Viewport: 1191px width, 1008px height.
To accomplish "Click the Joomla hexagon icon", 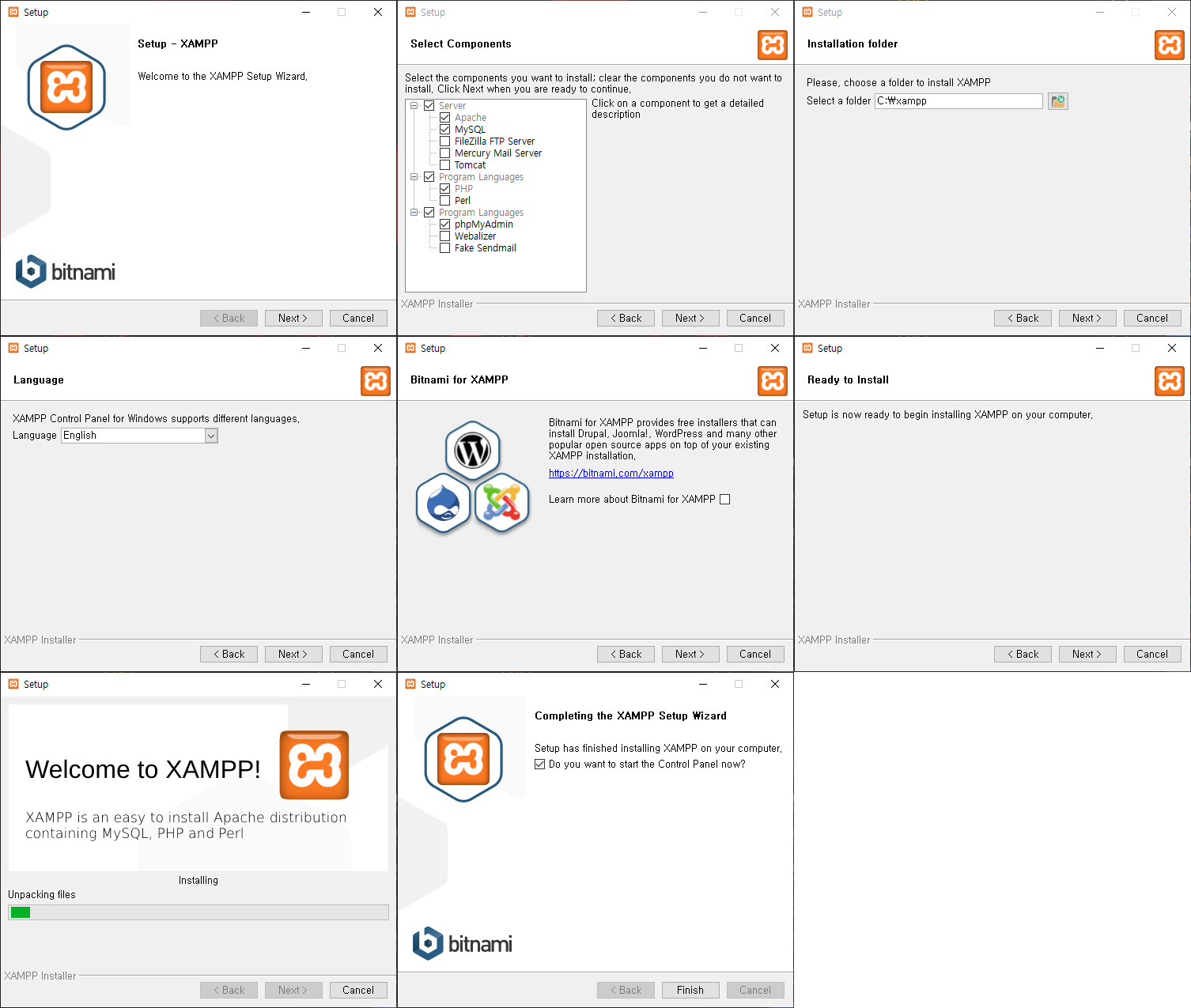I will [502, 503].
